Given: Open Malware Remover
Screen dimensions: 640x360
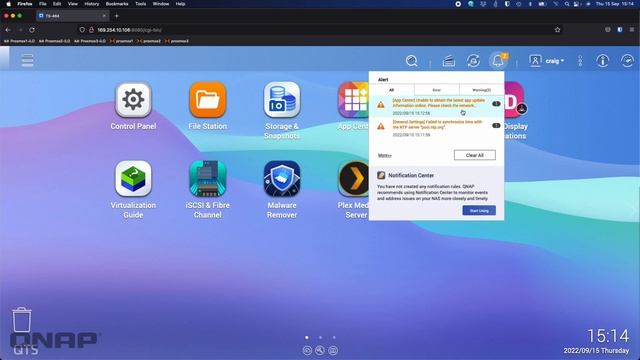Looking at the screenshot, I should (x=282, y=179).
